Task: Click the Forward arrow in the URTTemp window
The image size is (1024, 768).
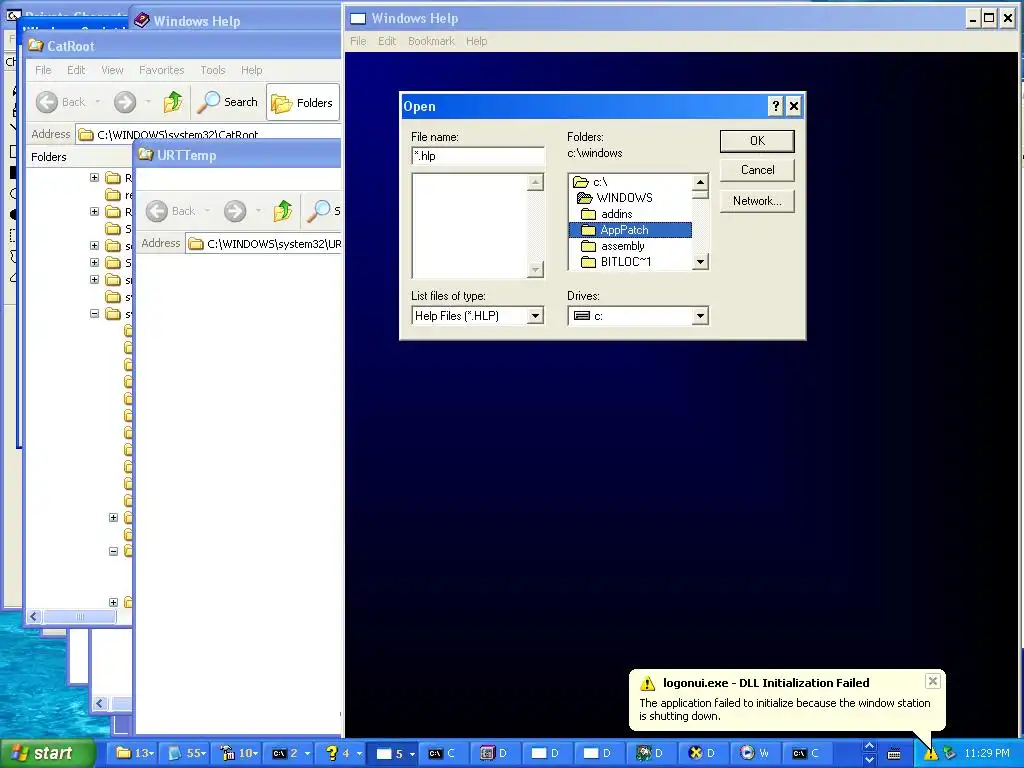Action: [234, 211]
